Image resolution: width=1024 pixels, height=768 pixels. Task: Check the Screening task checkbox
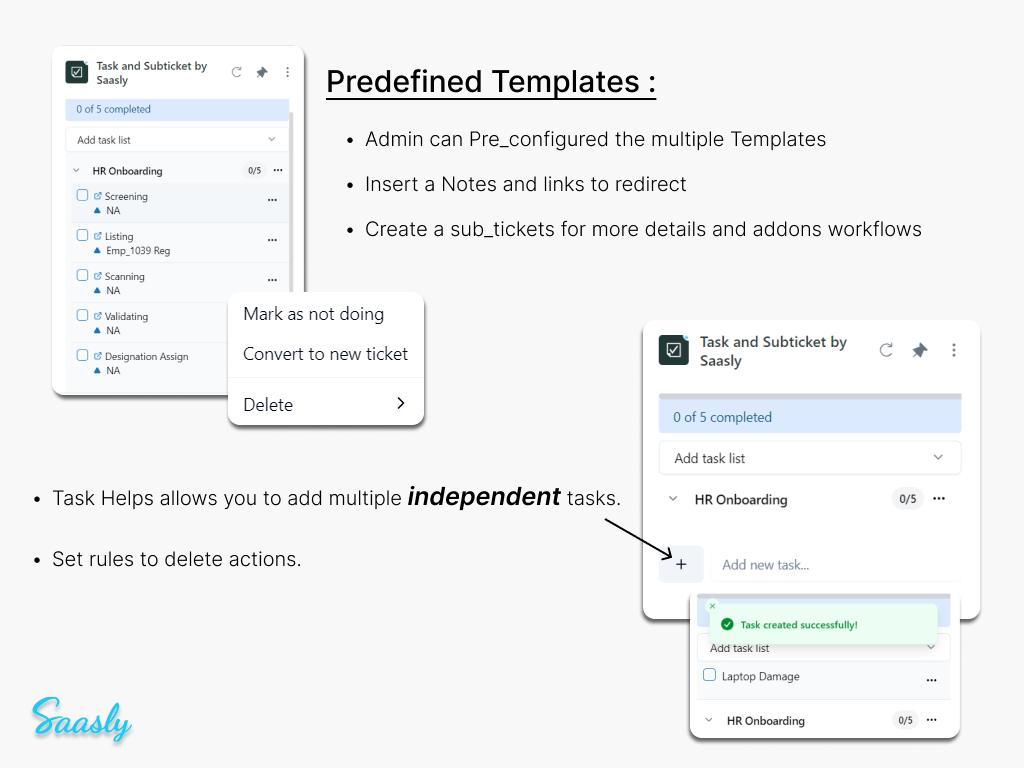(83, 195)
